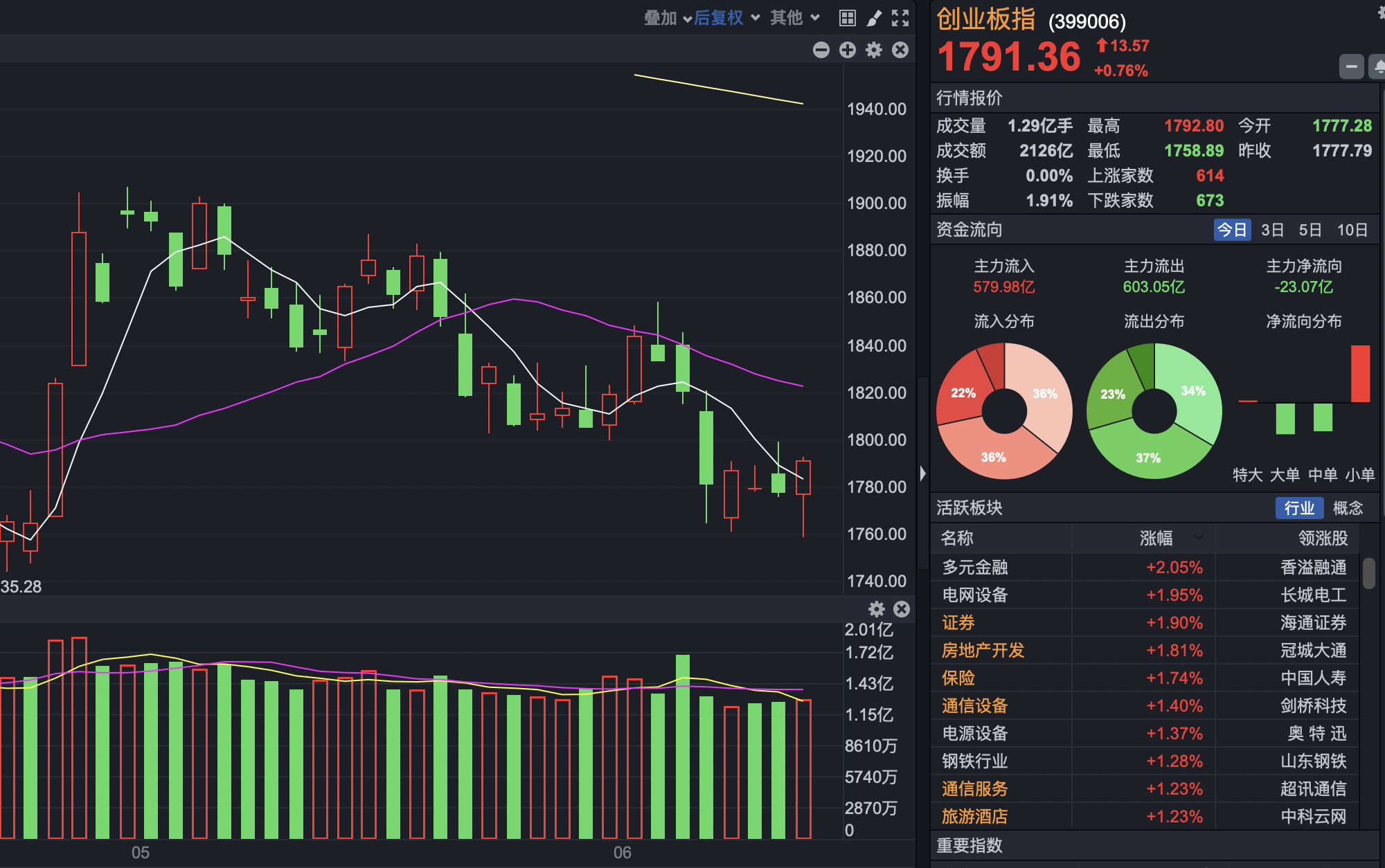This screenshot has width=1385, height=868.
Task: Click the 行情报价 section header
Action: (969, 98)
